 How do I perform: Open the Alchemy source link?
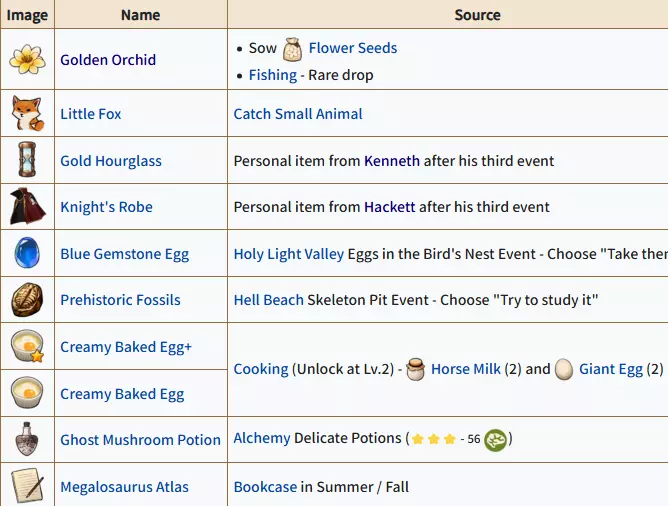(x=262, y=438)
